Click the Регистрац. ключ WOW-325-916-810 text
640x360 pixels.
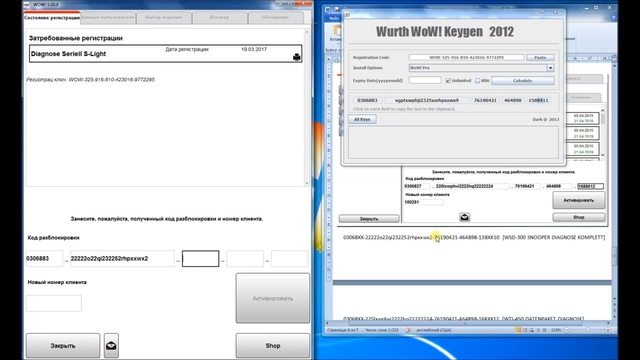(91, 80)
